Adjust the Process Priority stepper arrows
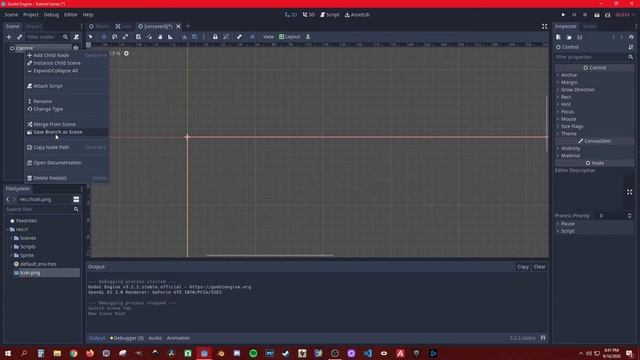The height and width of the screenshot is (360, 640). point(629,216)
